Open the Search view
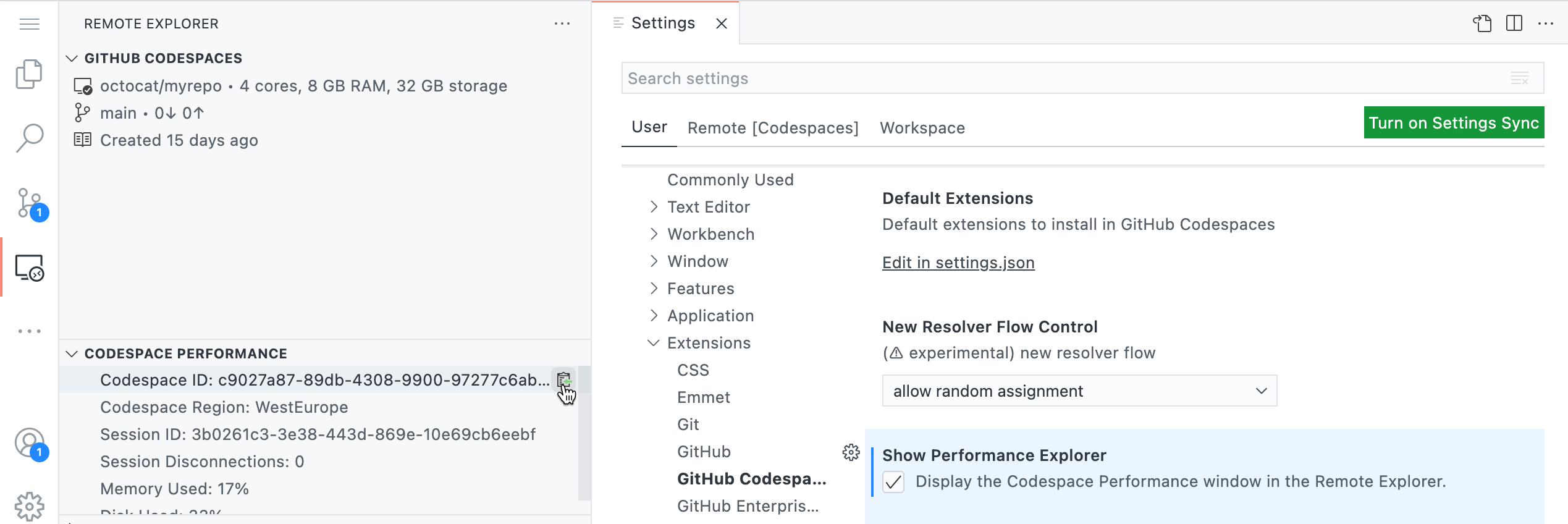Viewport: 1568px width, 524px height. (x=29, y=138)
